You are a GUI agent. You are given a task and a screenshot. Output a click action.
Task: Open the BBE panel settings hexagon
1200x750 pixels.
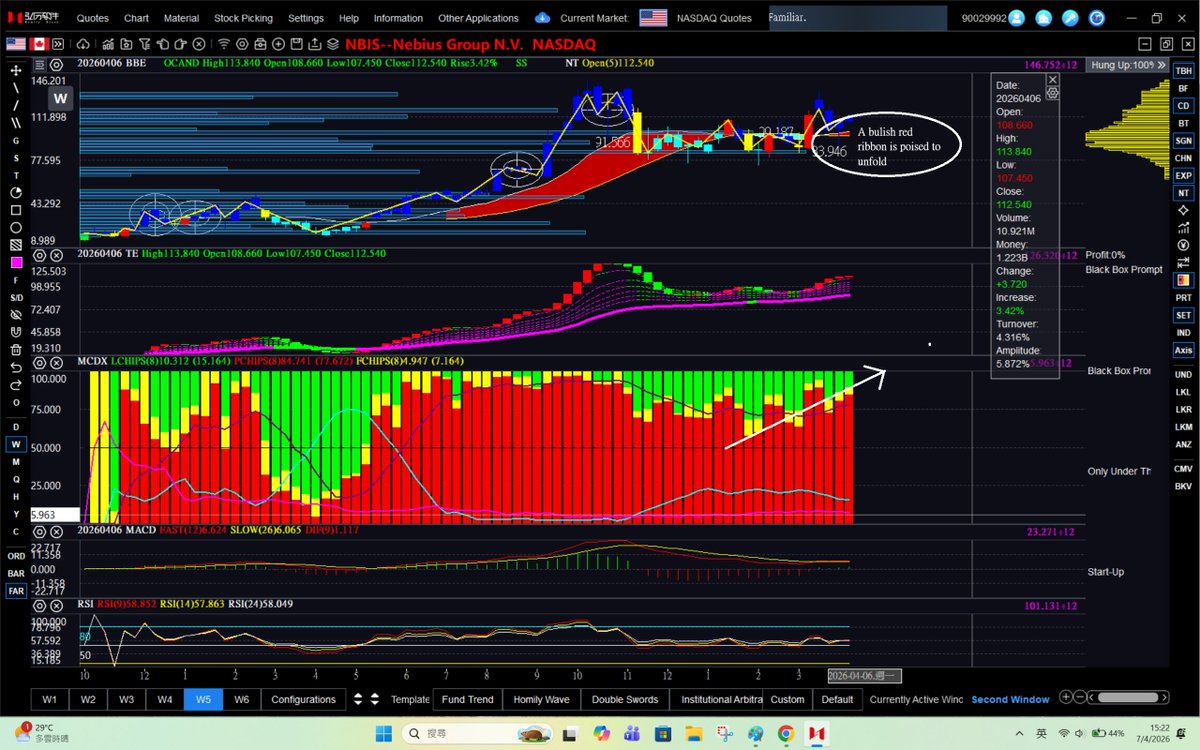click(56, 63)
